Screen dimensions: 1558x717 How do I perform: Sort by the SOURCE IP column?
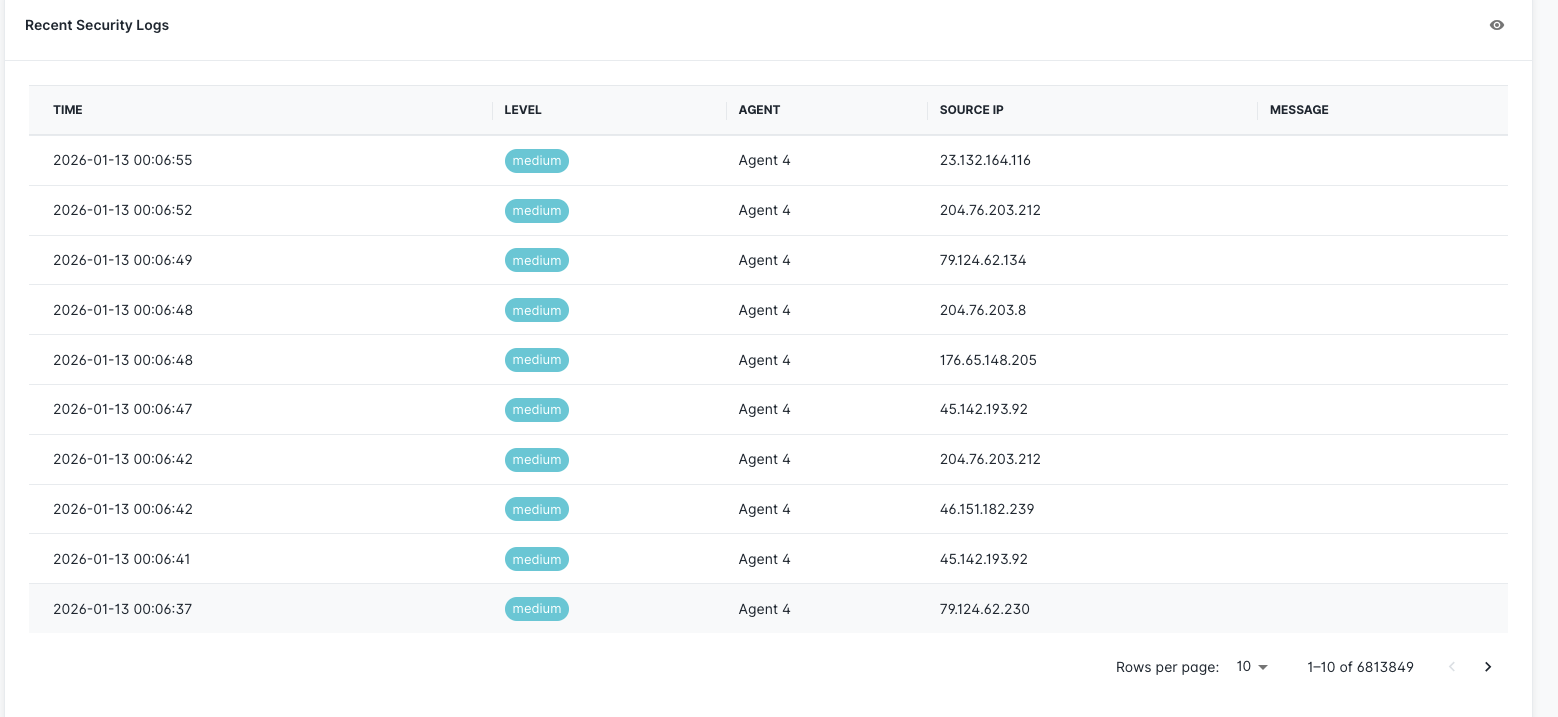coord(971,110)
